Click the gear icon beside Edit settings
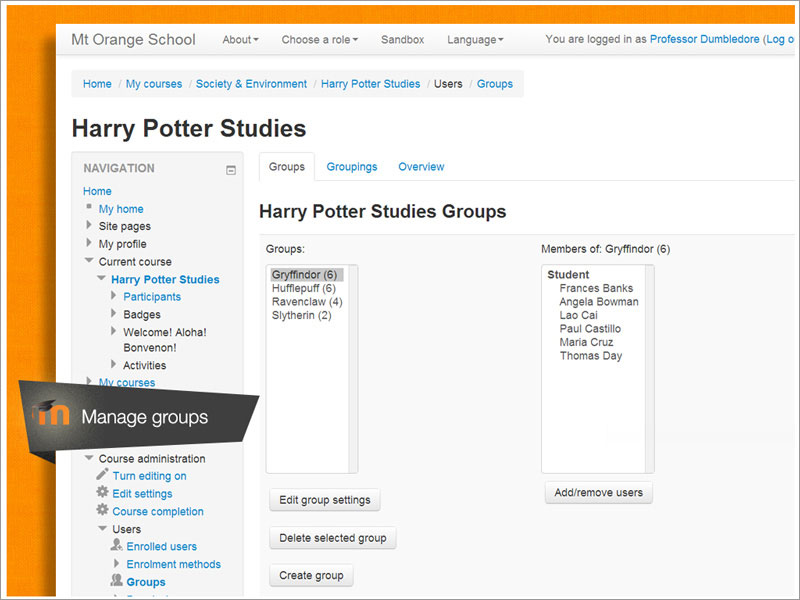800x600 pixels. tap(103, 492)
